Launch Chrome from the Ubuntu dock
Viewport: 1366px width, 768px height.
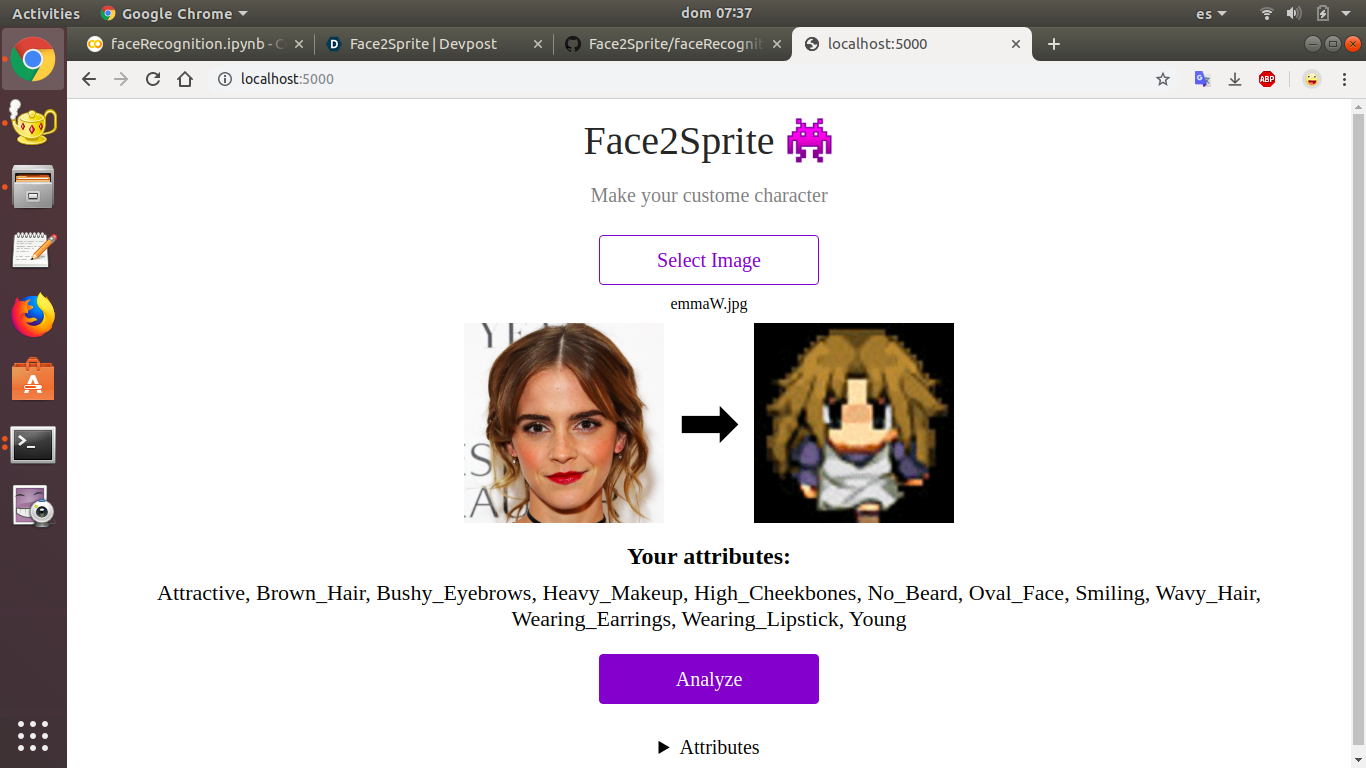33,60
